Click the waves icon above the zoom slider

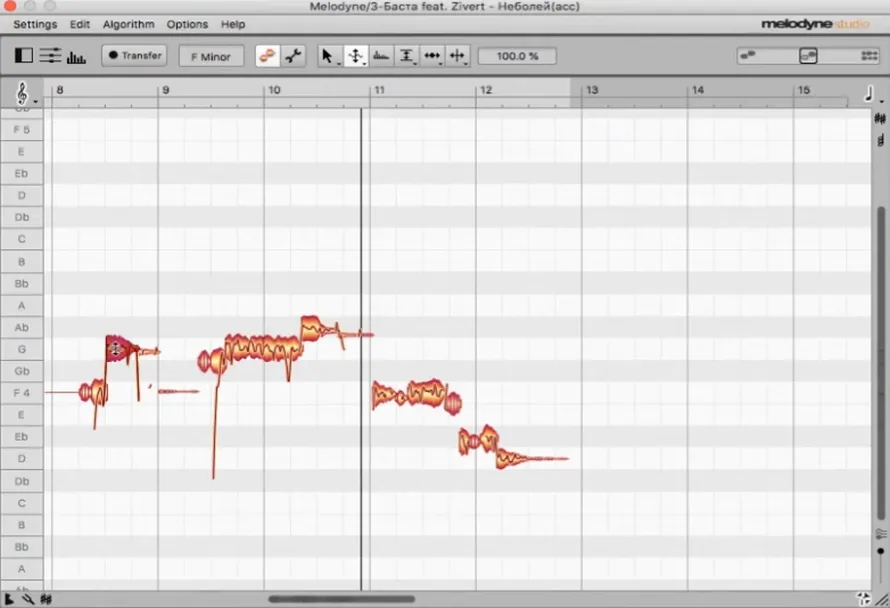[880, 534]
